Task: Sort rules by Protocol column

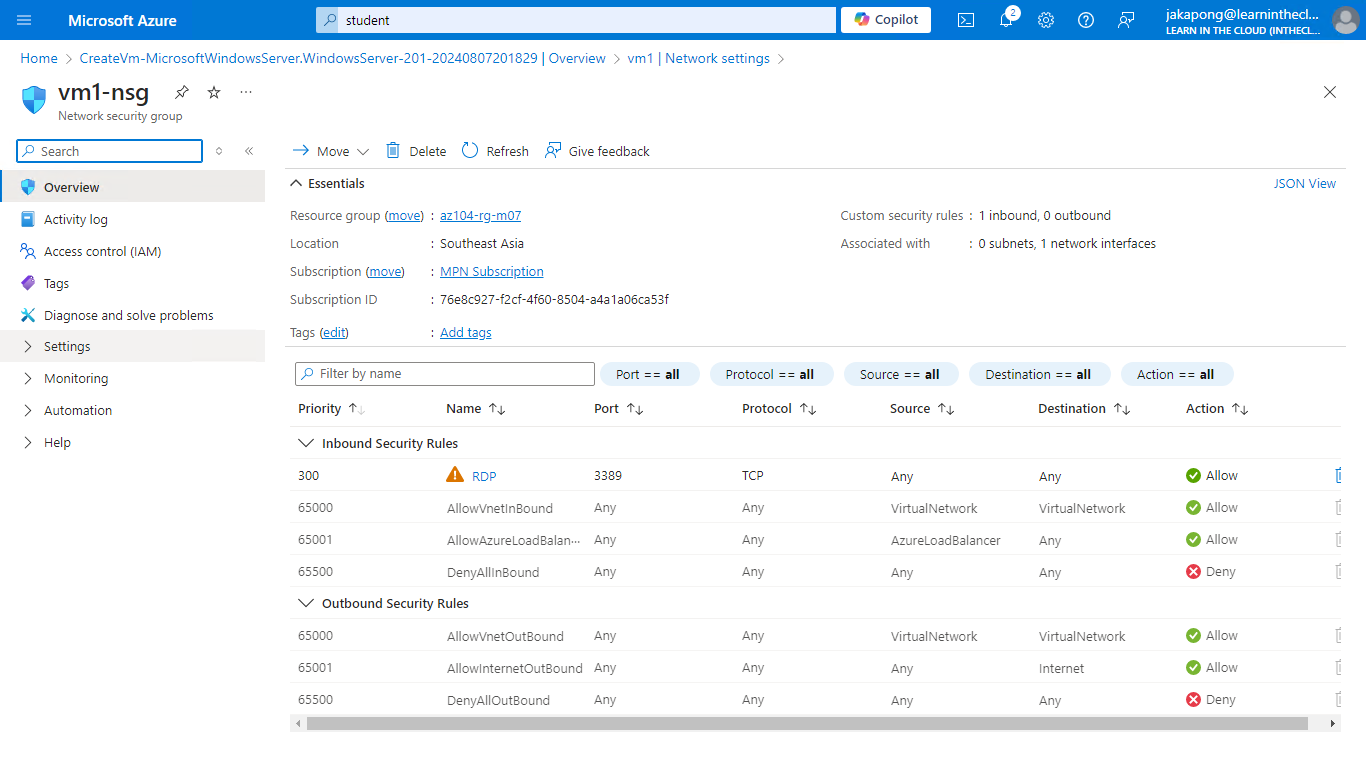Action: coord(779,409)
